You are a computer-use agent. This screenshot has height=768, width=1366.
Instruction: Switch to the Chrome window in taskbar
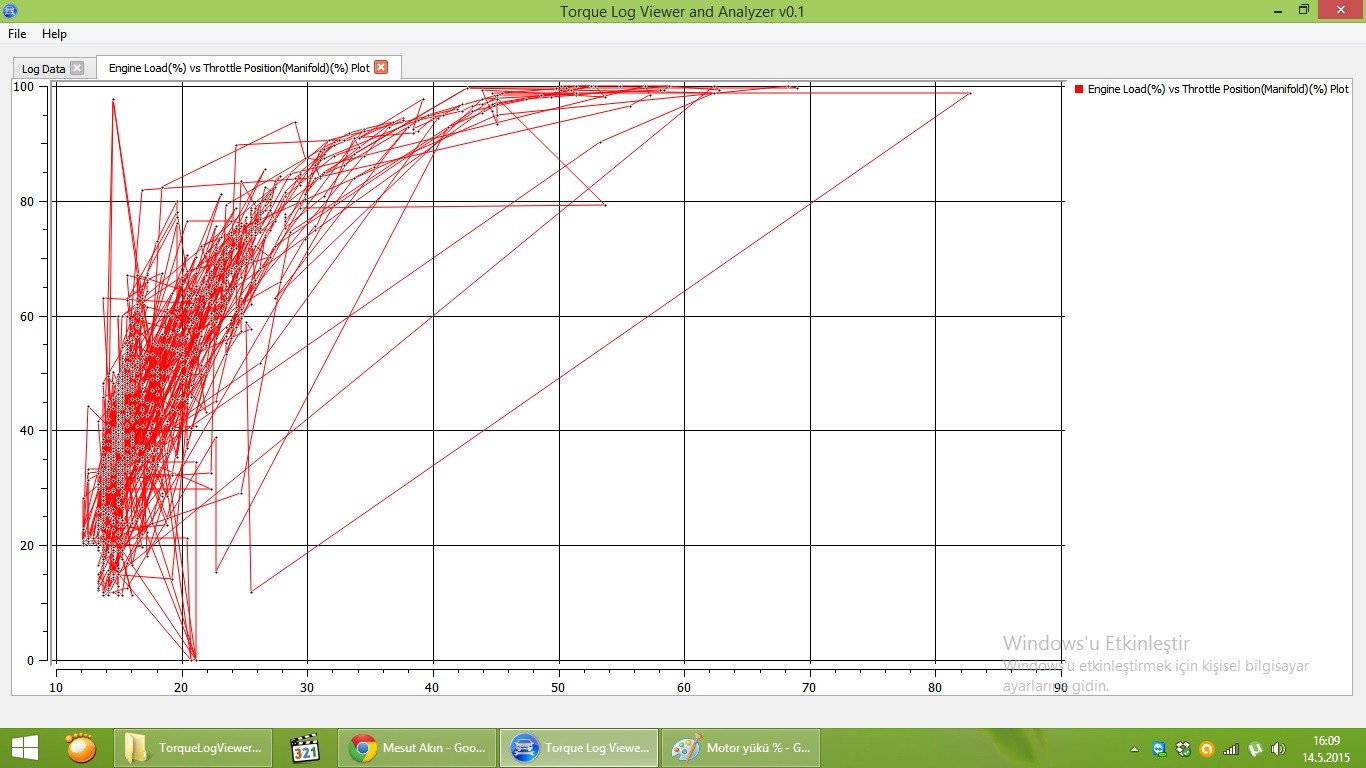[417, 748]
